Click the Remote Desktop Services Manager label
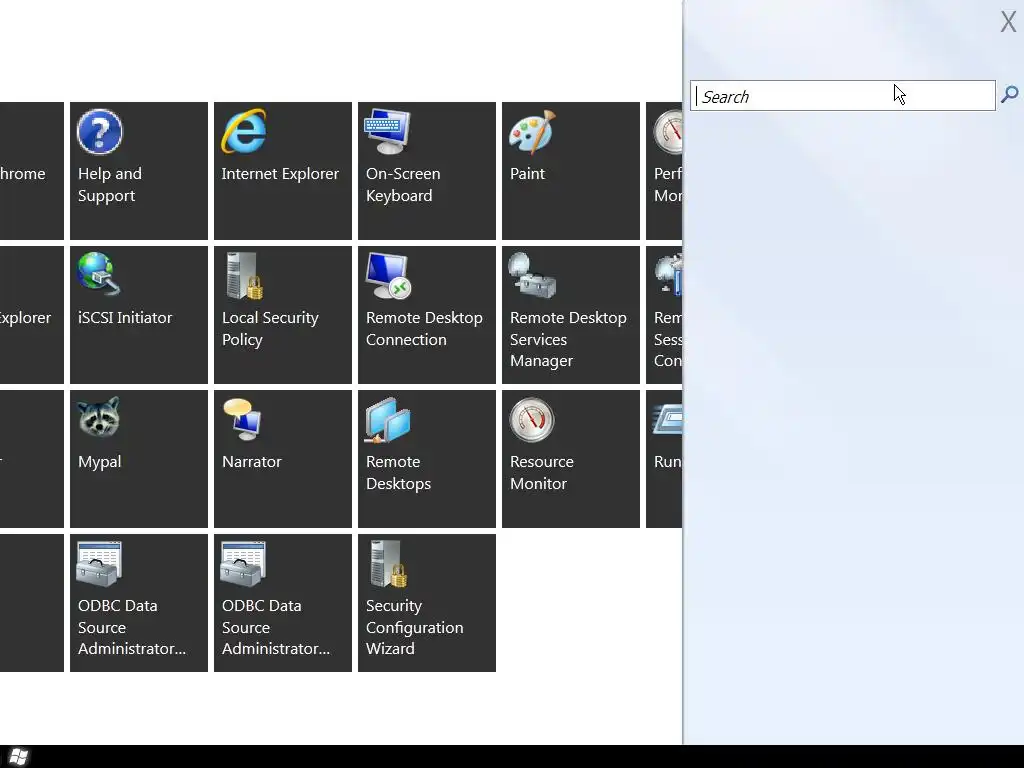1024x768 pixels. 568,339
